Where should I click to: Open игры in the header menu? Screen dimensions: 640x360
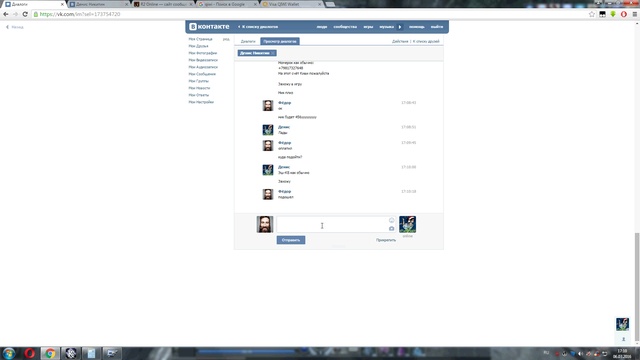tap(368, 27)
